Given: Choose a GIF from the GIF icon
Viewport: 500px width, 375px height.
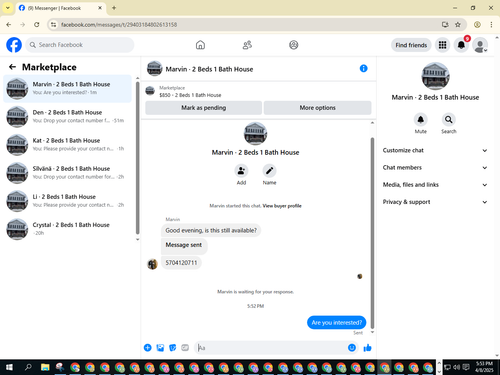Looking at the screenshot, I should [x=185, y=348].
